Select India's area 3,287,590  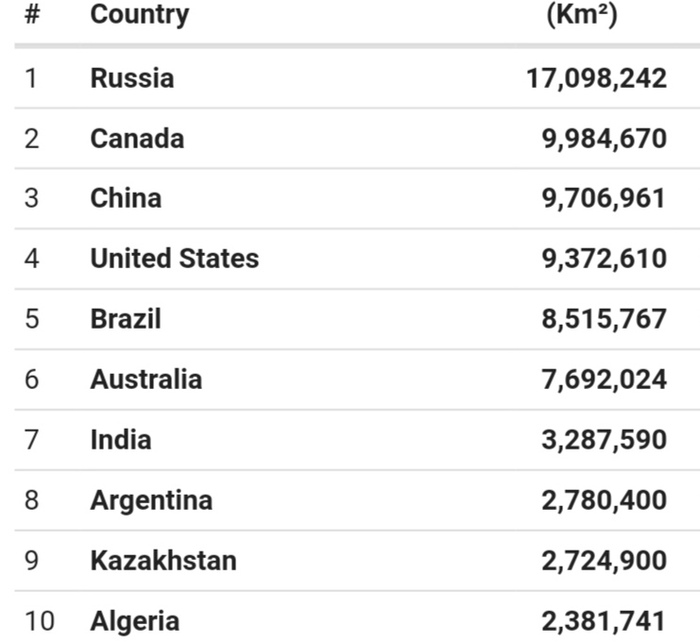point(604,439)
